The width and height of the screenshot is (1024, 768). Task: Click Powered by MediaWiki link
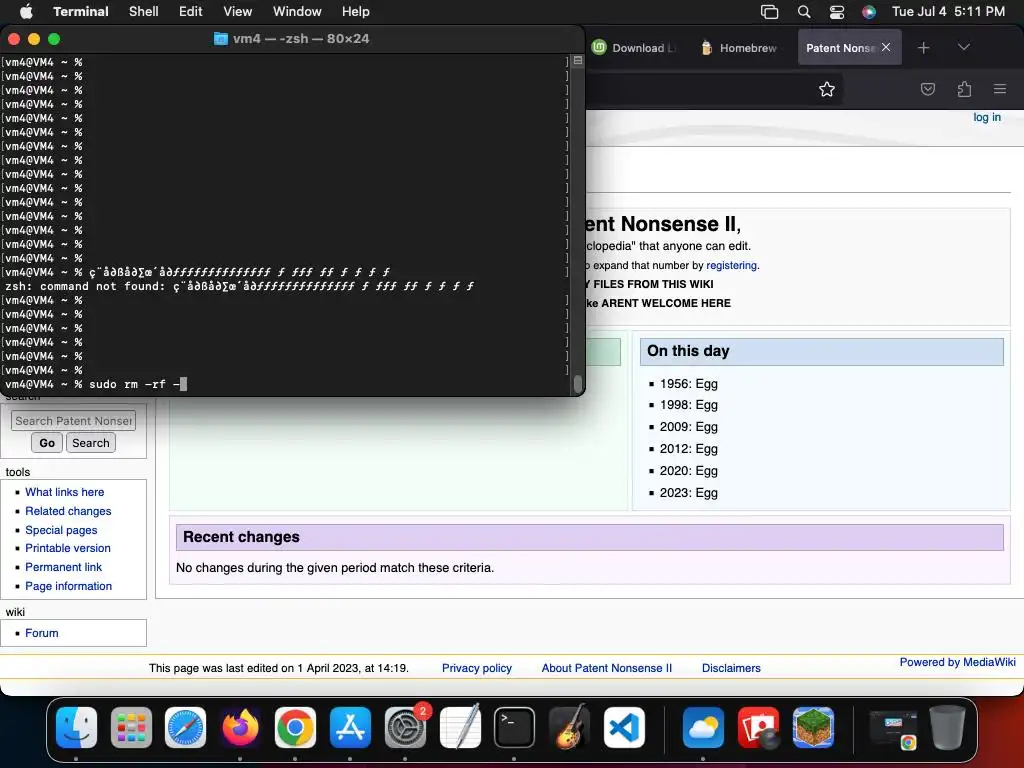[x=957, y=662]
